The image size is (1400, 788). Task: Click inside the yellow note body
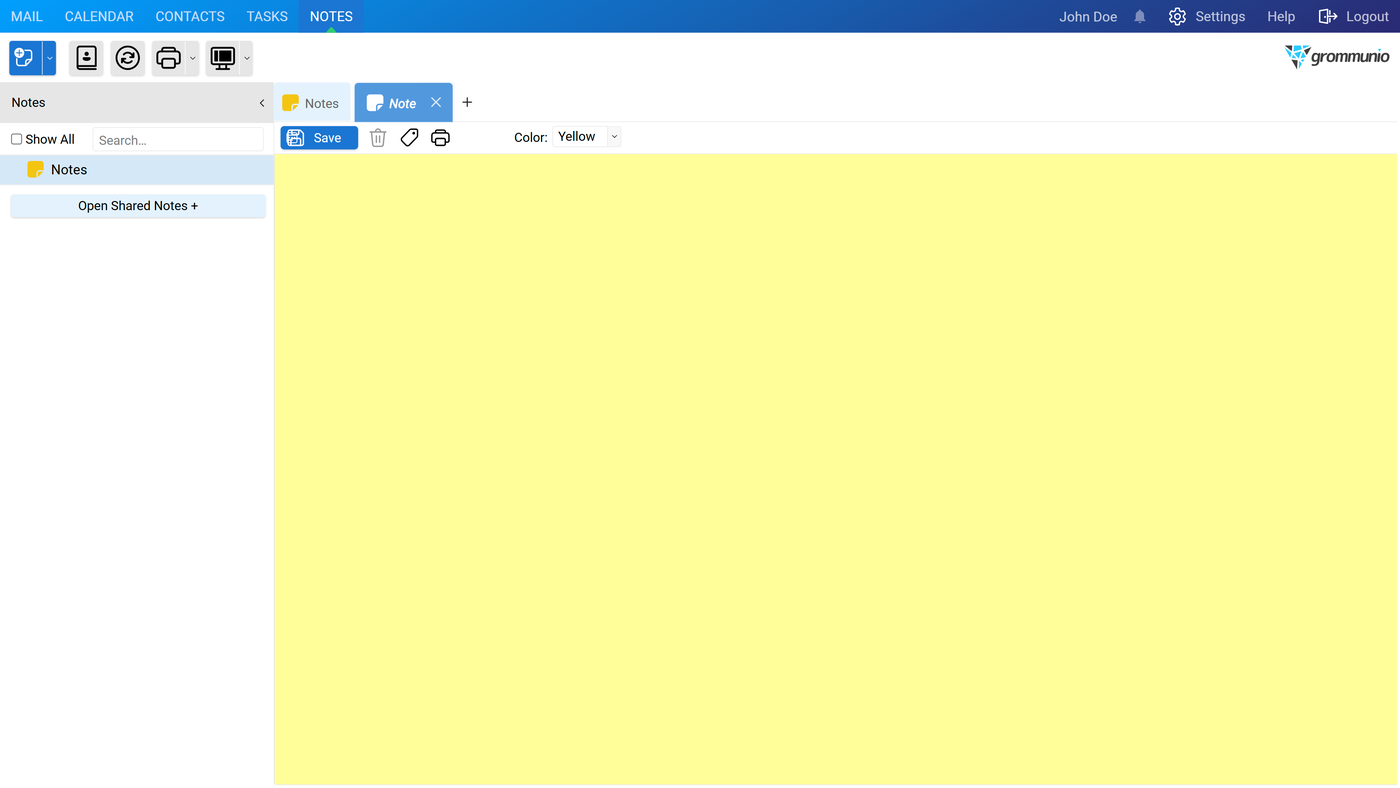837,468
